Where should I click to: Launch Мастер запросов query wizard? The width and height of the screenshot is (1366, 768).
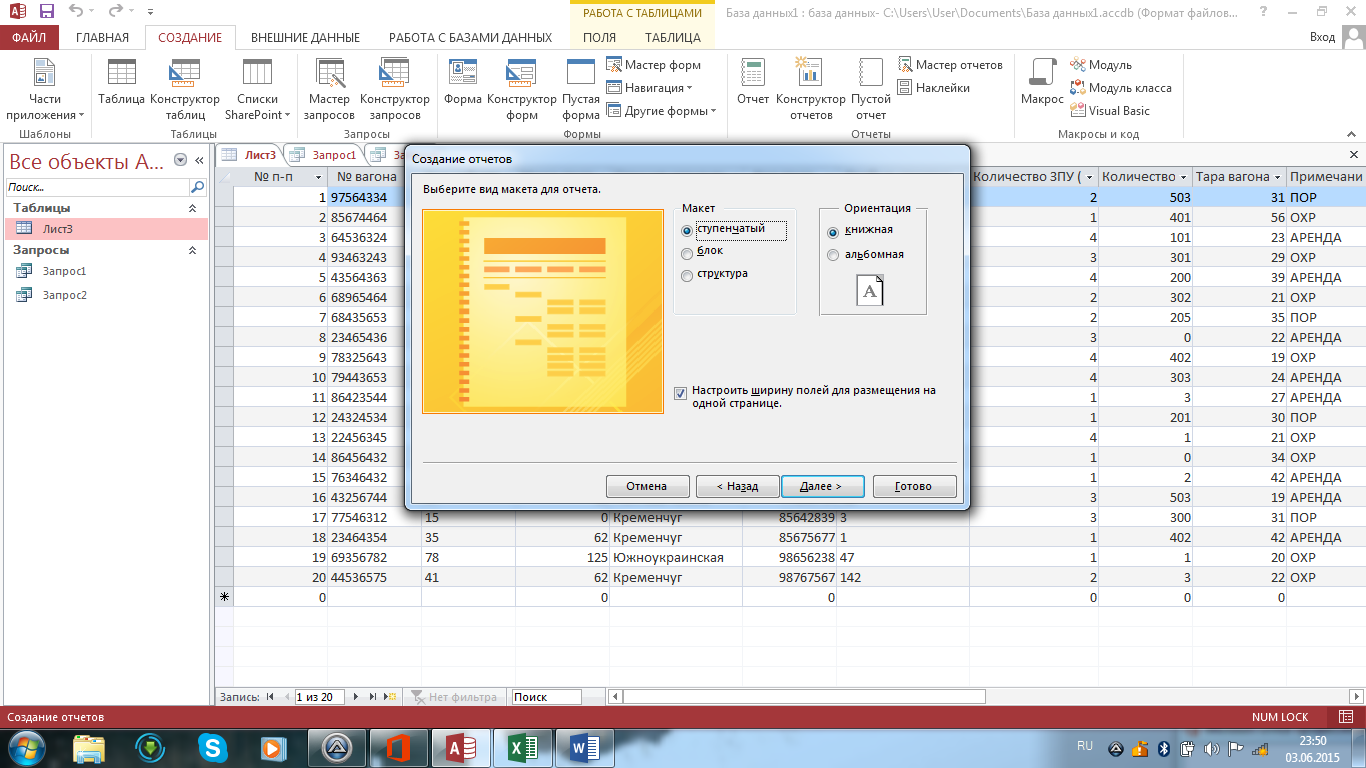pos(329,89)
